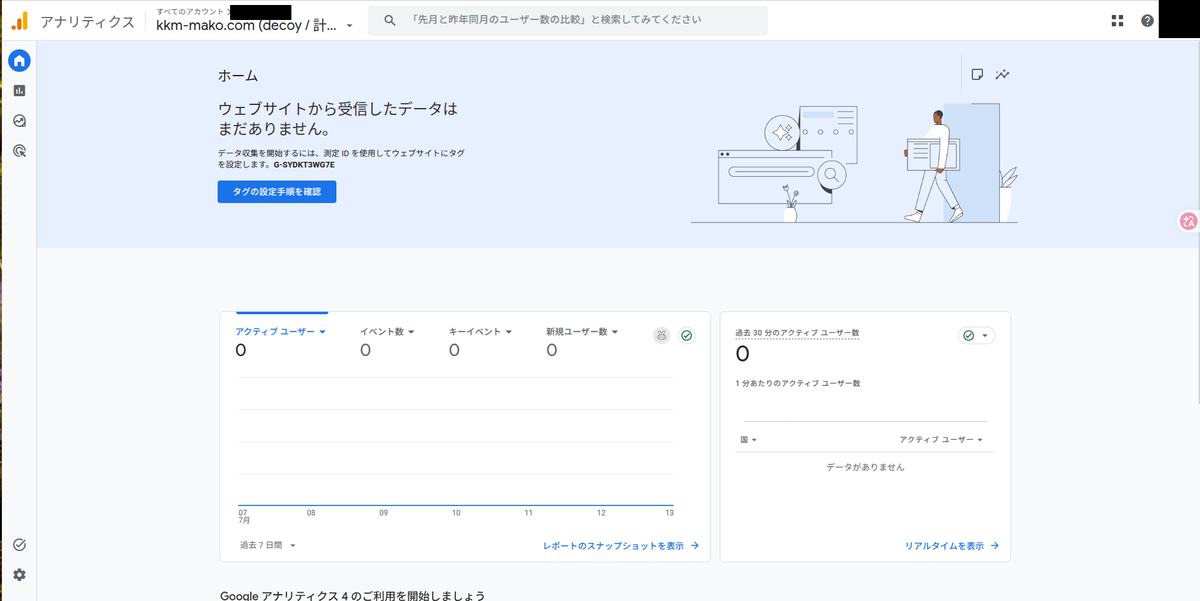The height and width of the screenshot is (601, 1200).
Task: Click the Google Analytics logo
Action: click(20, 21)
